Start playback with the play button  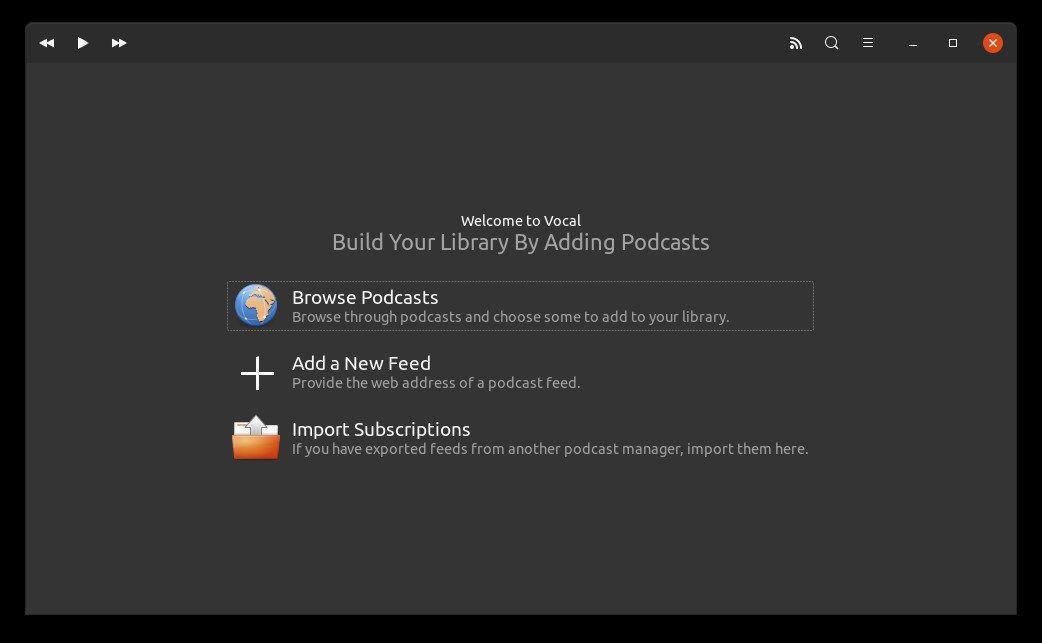[82, 43]
